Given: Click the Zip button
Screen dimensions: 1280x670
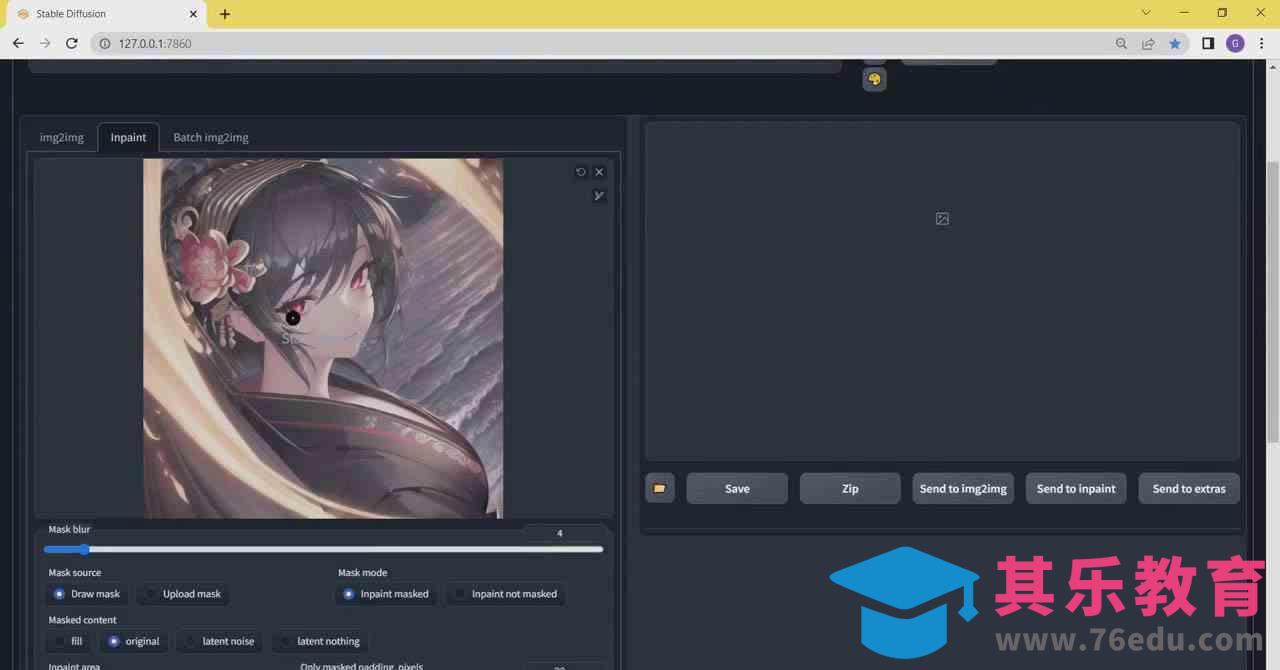Looking at the screenshot, I should (x=850, y=489).
